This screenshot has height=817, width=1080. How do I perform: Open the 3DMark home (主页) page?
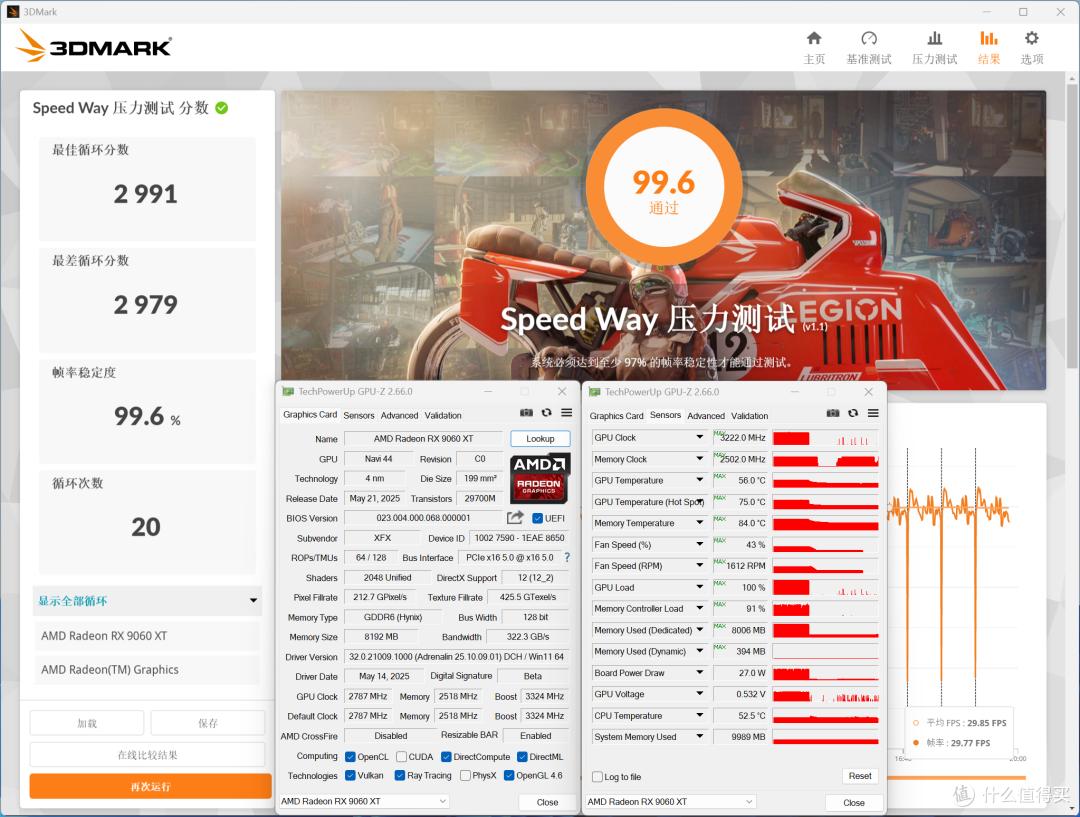[x=814, y=48]
